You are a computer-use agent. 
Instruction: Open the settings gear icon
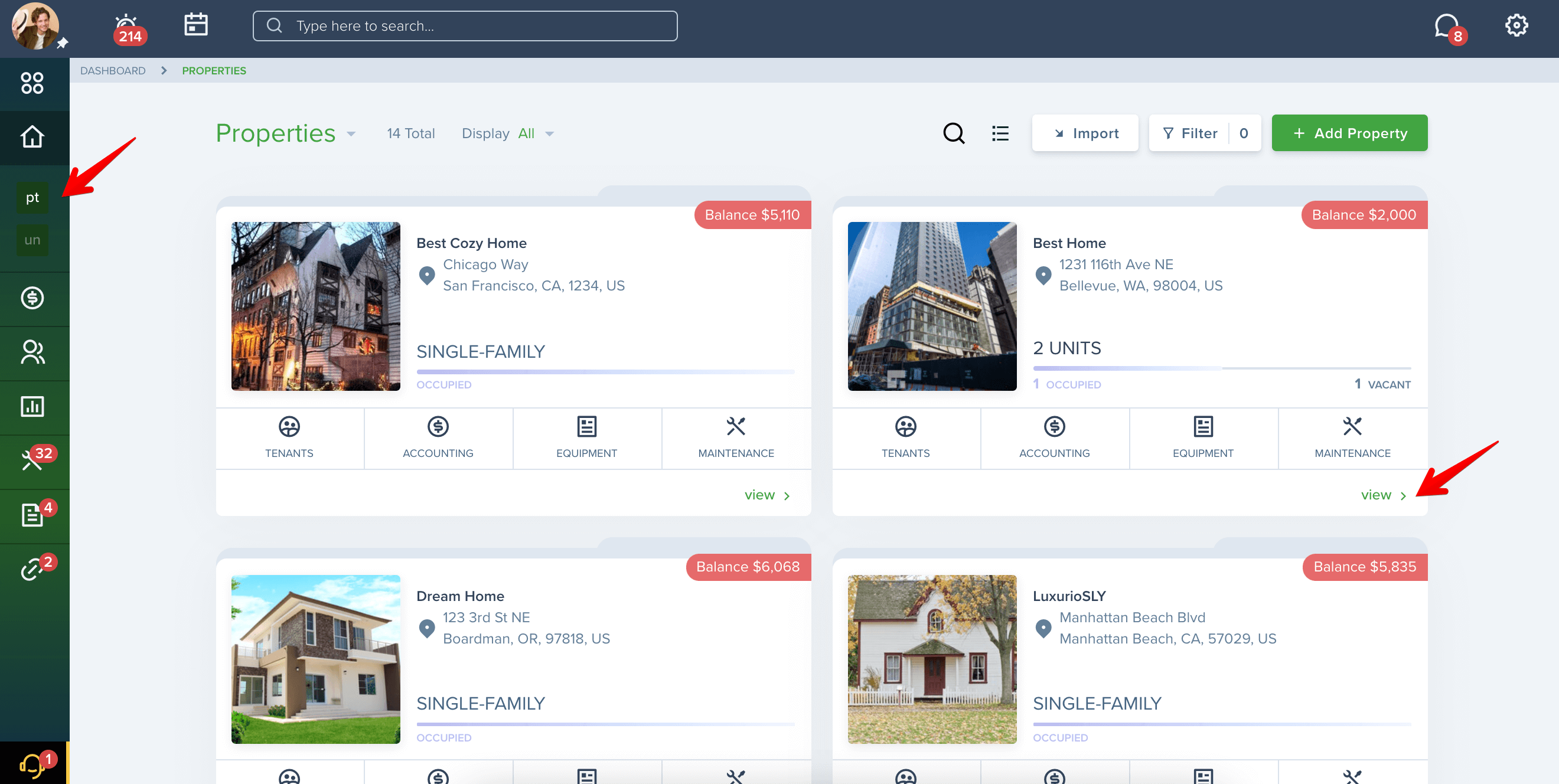[x=1516, y=25]
